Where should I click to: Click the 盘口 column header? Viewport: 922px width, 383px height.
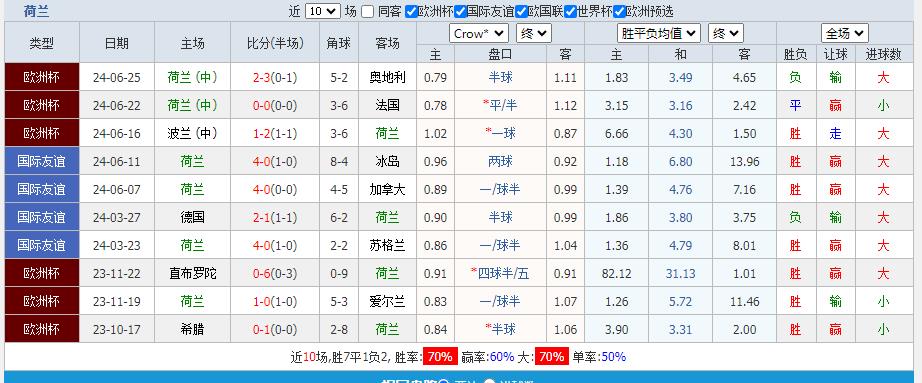[x=500, y=55]
